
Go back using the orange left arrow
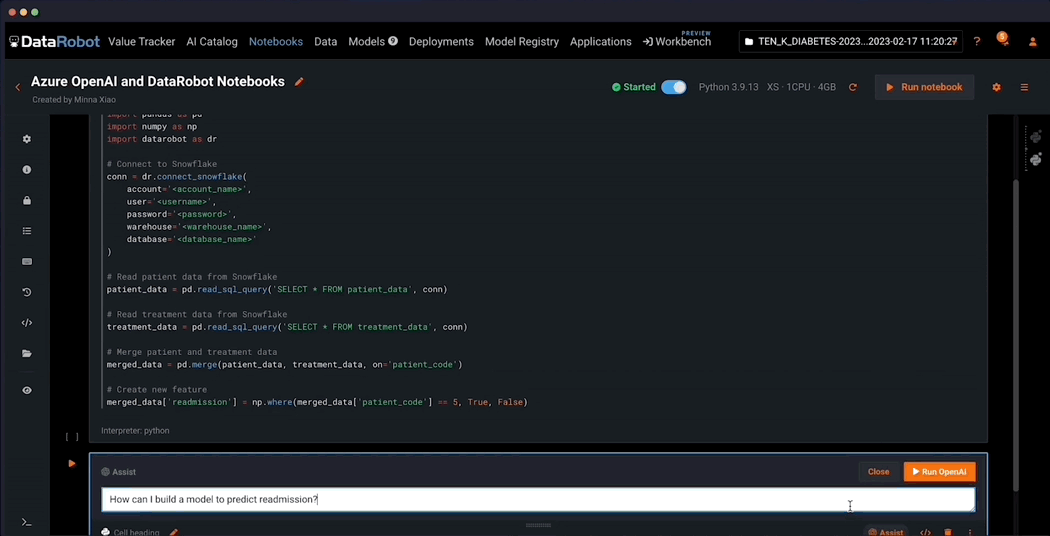pos(18,87)
